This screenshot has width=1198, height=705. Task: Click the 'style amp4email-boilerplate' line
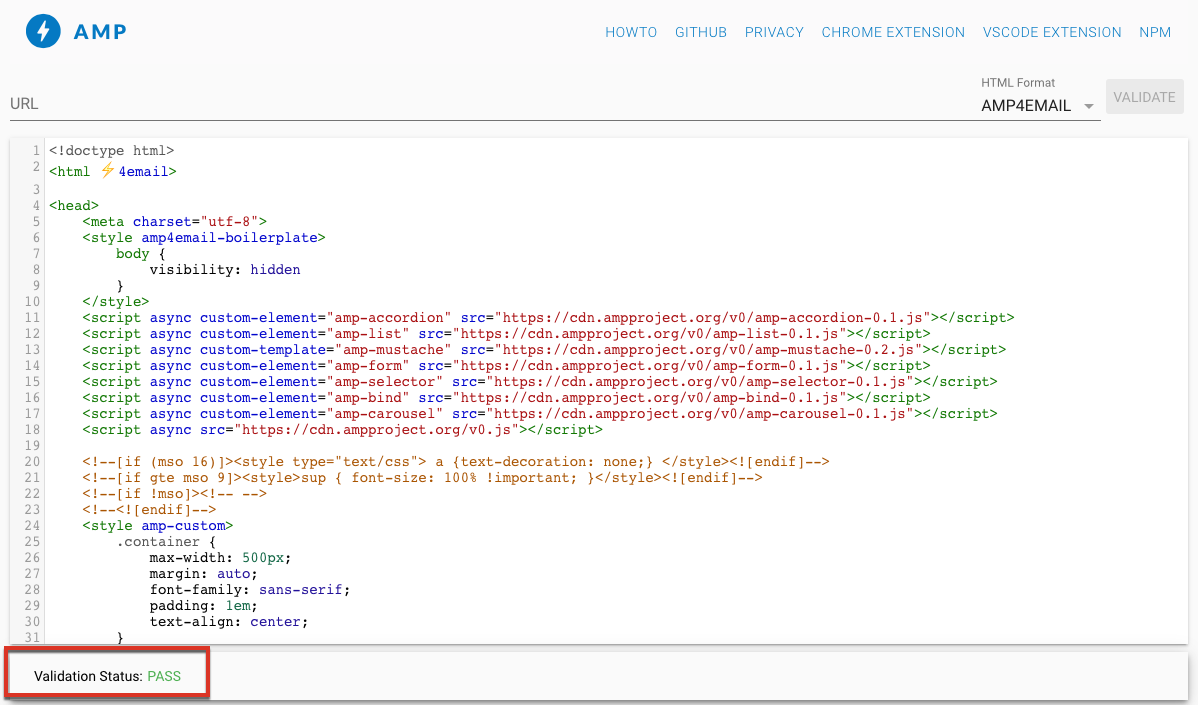click(204, 238)
